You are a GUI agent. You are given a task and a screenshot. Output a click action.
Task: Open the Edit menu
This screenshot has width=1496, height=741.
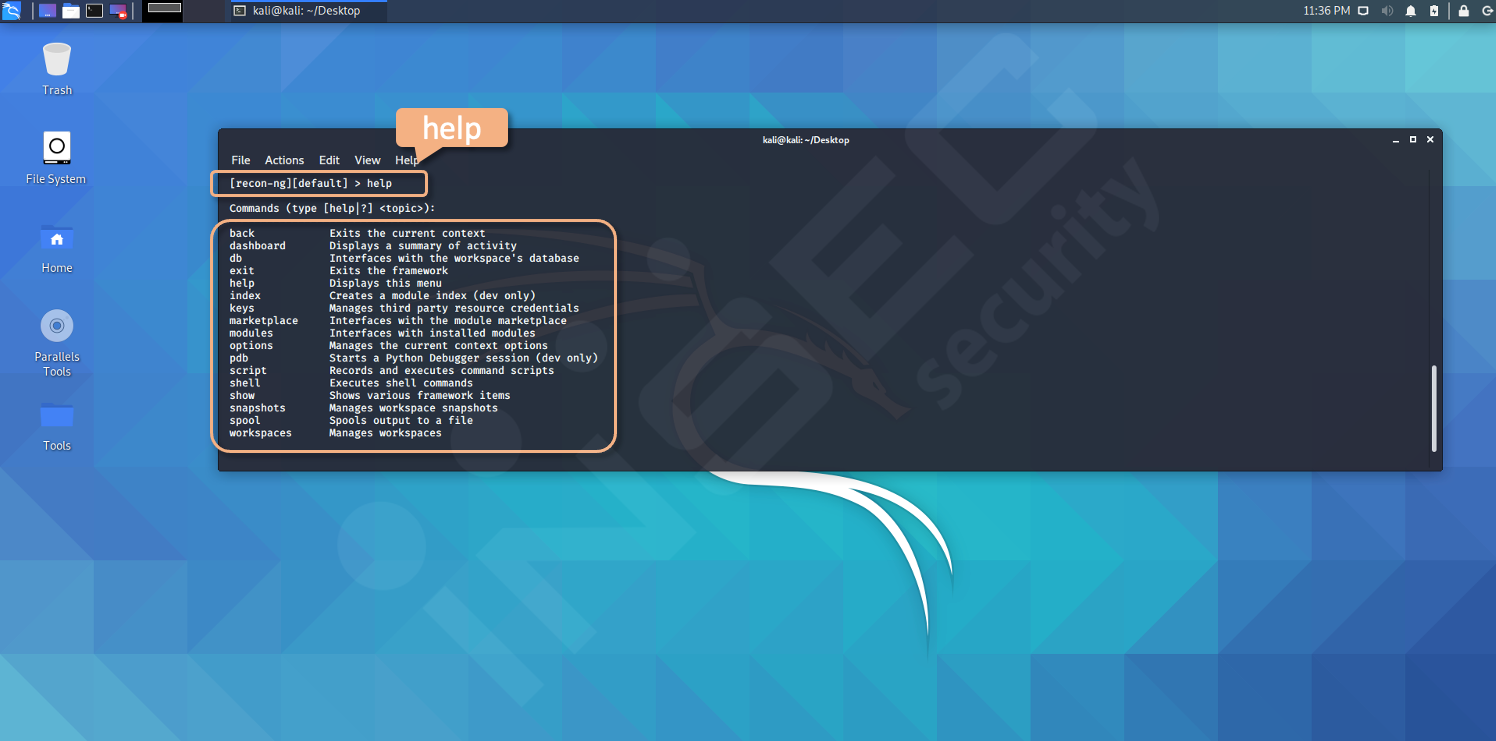point(329,160)
